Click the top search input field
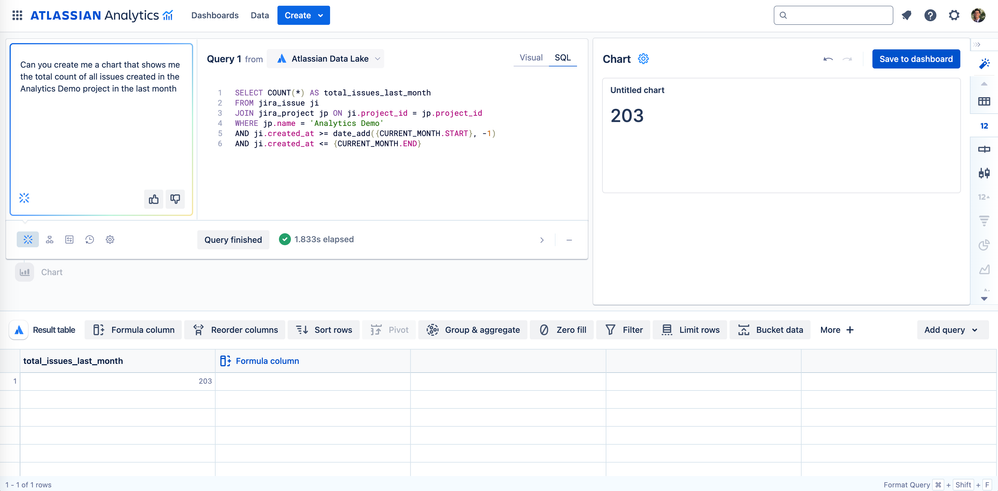Image resolution: width=998 pixels, height=491 pixels. (x=833, y=15)
